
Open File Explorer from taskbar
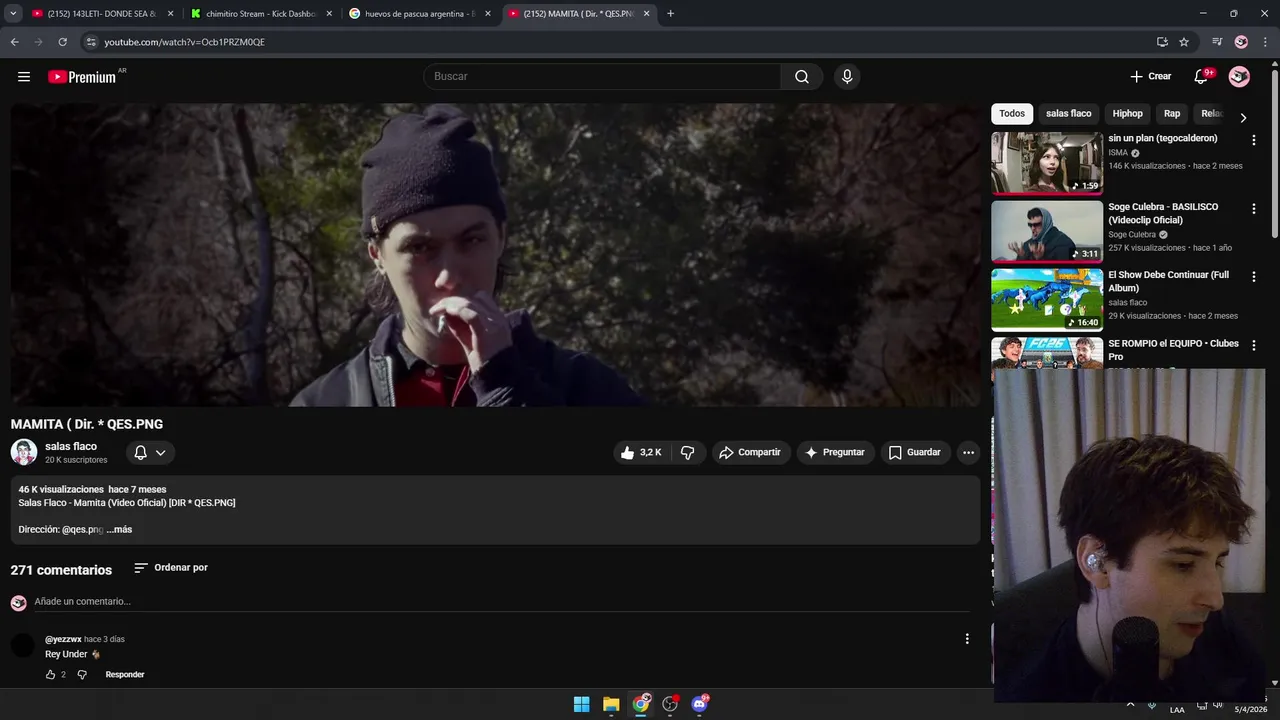pos(611,704)
